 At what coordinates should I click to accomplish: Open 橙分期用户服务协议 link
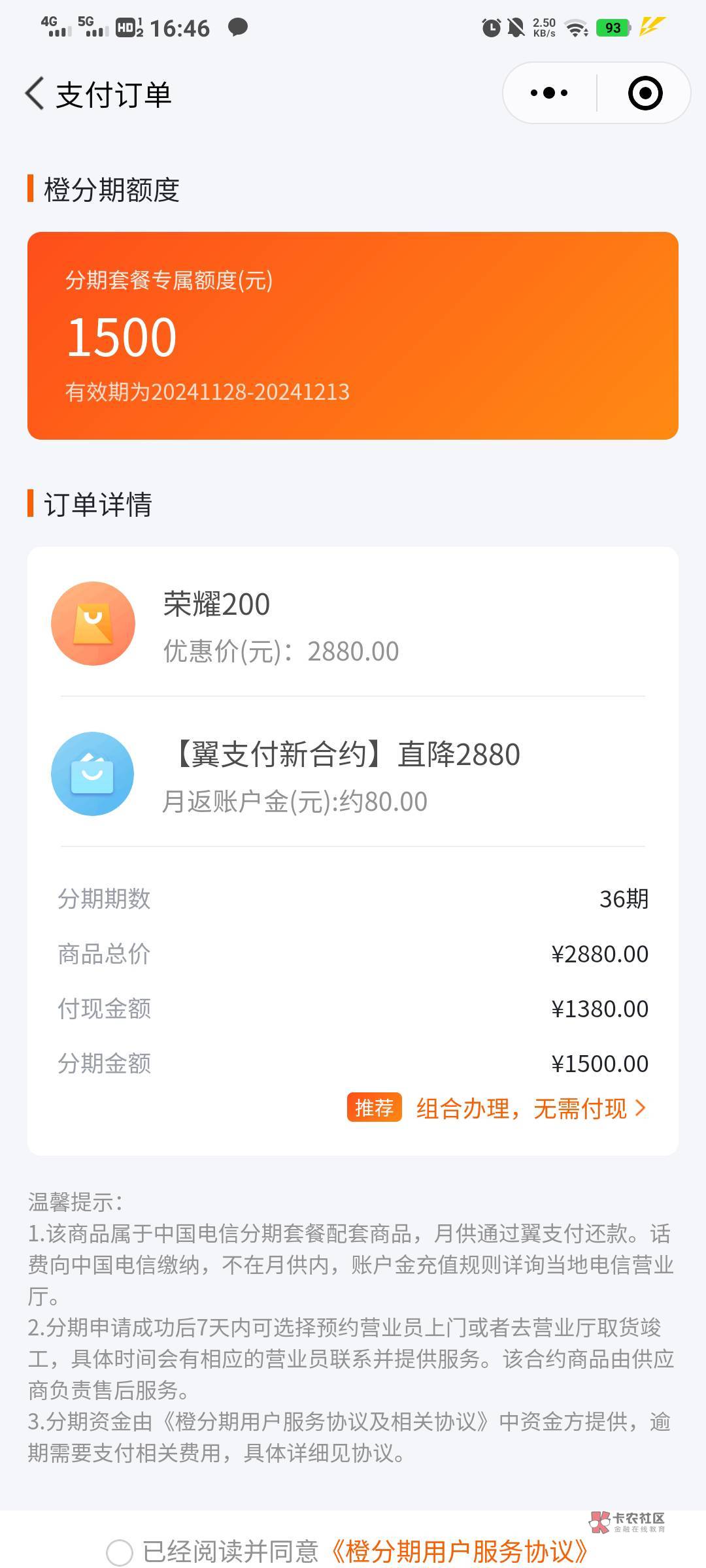pos(460,1552)
